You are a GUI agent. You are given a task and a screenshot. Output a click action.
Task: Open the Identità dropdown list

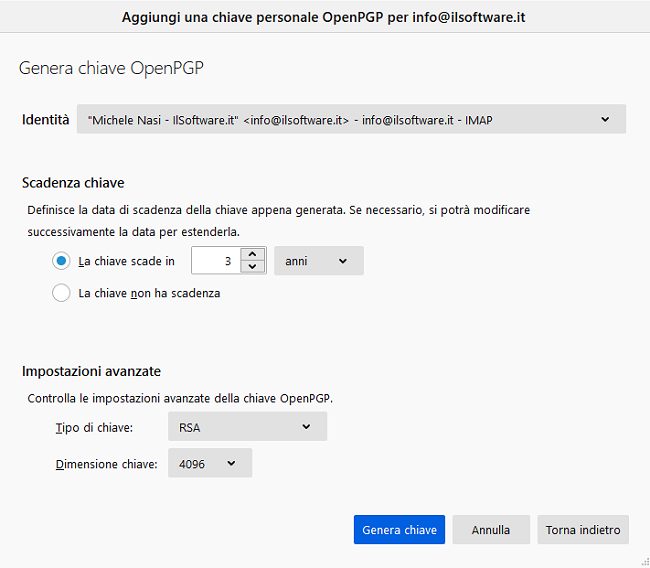click(x=351, y=119)
